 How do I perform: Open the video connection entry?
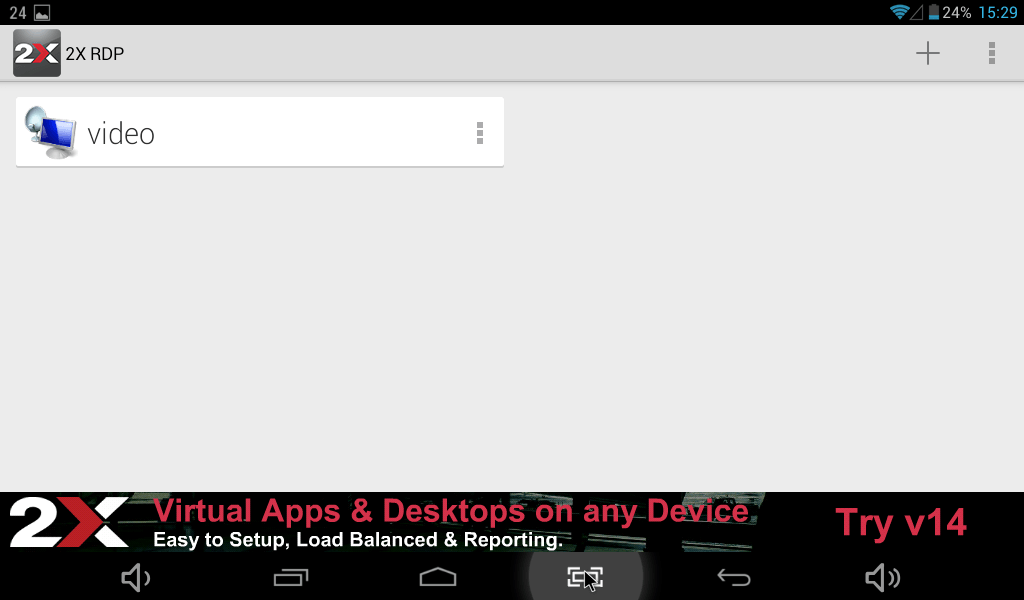(x=260, y=132)
